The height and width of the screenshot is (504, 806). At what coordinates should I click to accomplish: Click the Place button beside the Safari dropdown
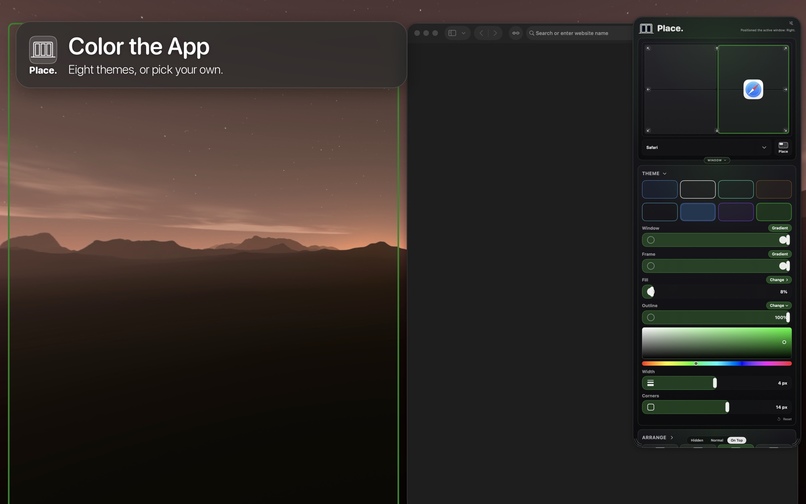(783, 148)
